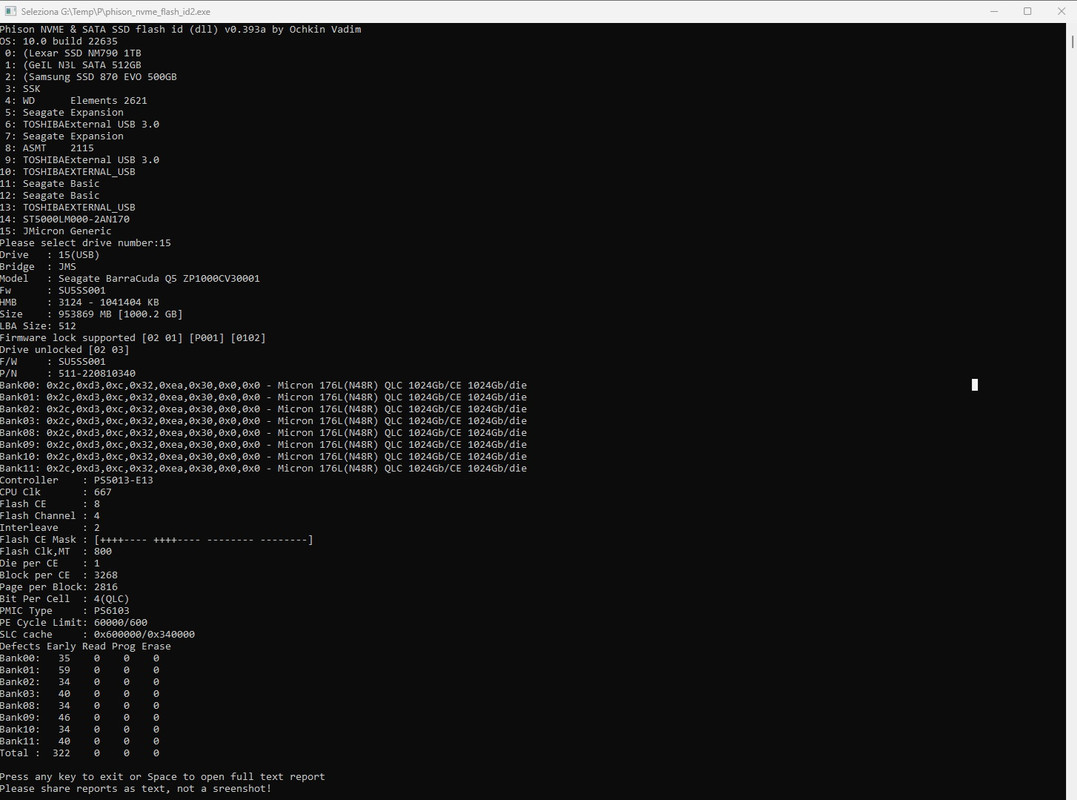
Task: Click the 'F/W : SU5SS001' line
Action: click(x=53, y=361)
